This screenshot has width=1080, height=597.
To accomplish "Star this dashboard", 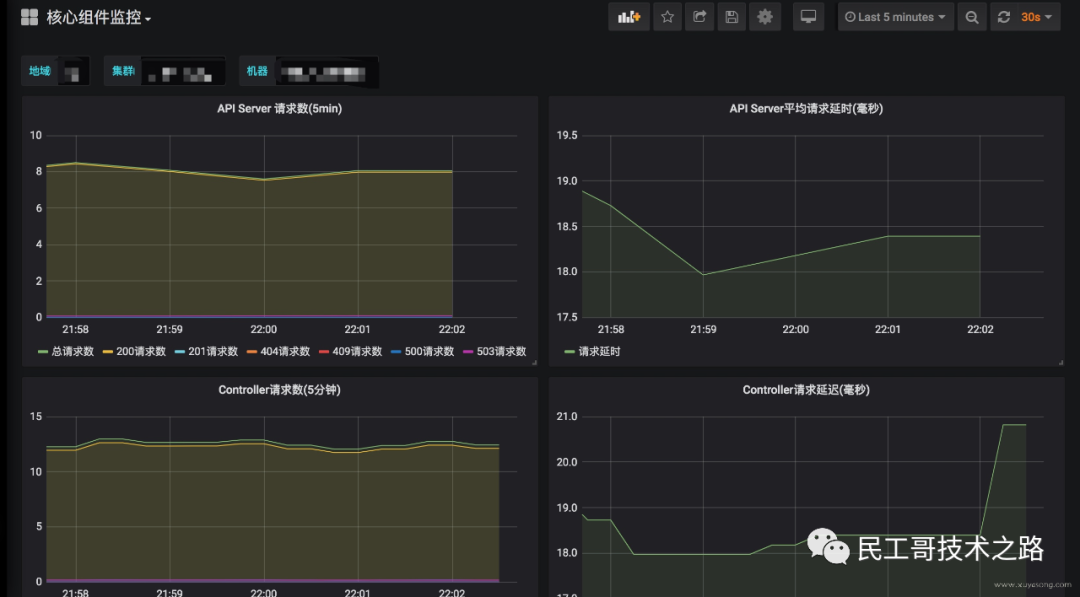I will coord(667,17).
